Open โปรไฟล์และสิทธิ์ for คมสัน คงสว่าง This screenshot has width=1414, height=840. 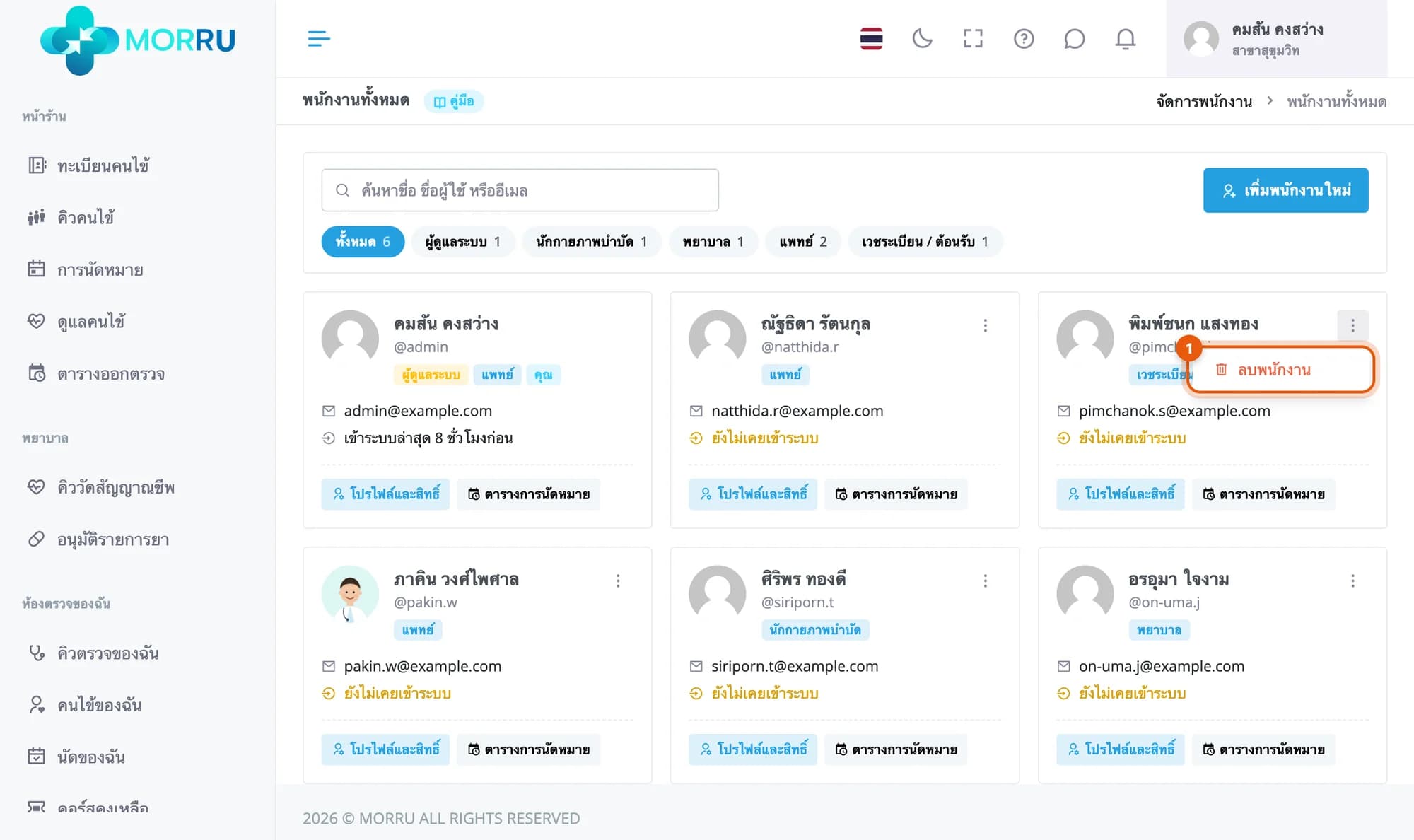coord(385,494)
